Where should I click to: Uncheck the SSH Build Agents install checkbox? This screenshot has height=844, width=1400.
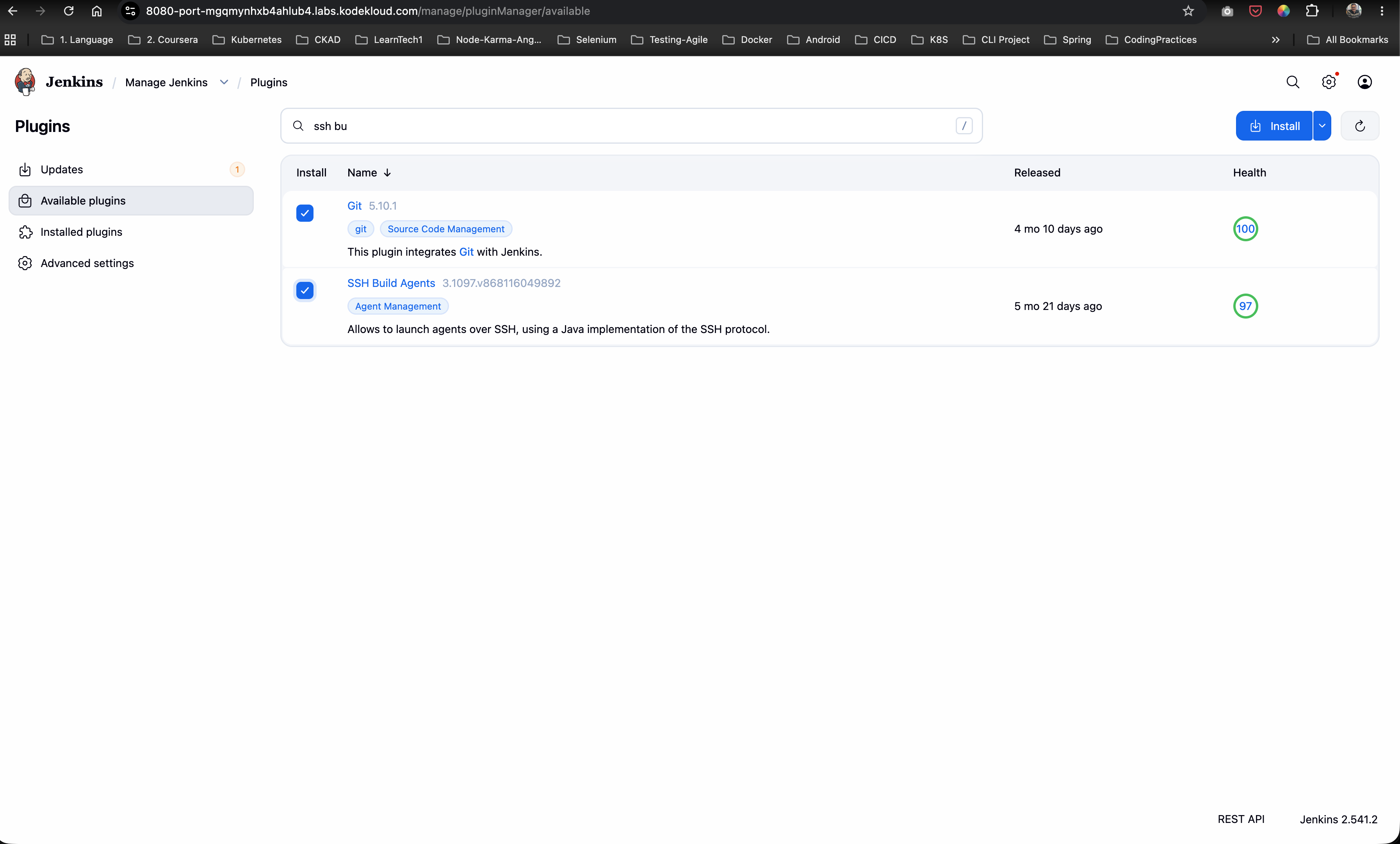305,290
